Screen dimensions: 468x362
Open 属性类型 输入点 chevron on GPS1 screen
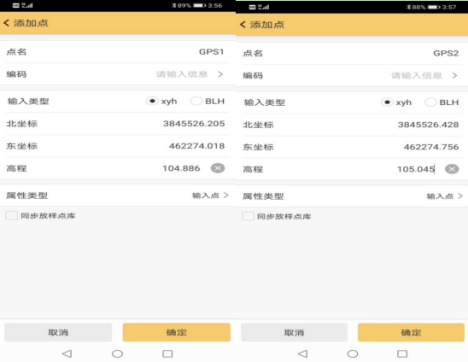point(226,195)
